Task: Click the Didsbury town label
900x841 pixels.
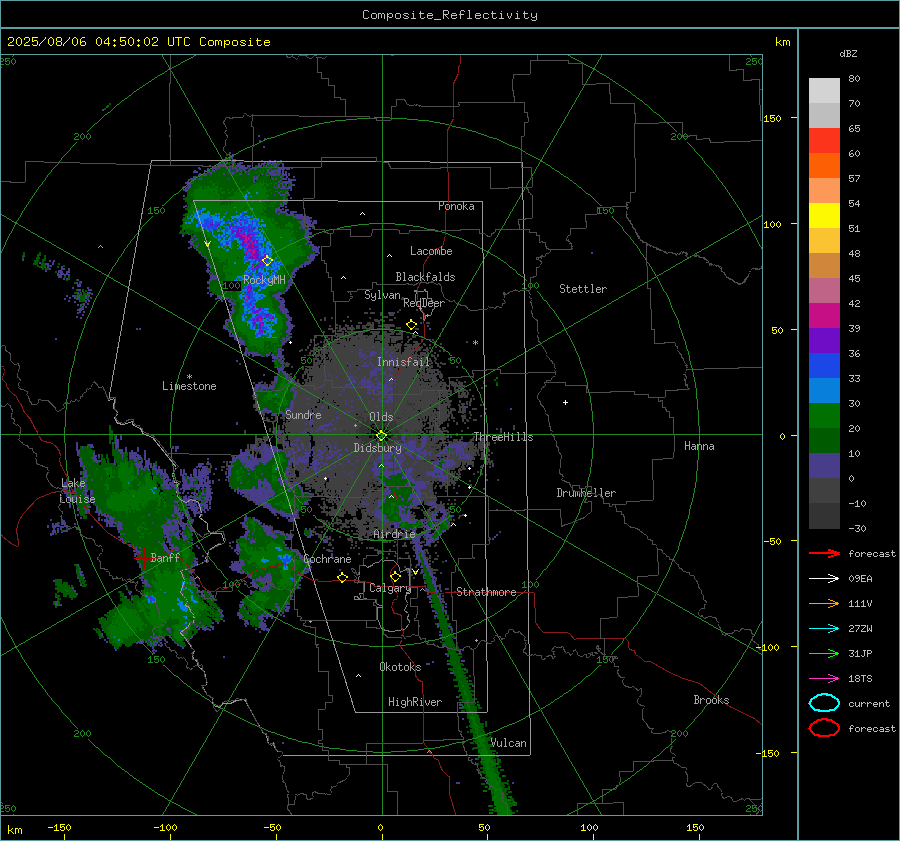Action: (377, 448)
